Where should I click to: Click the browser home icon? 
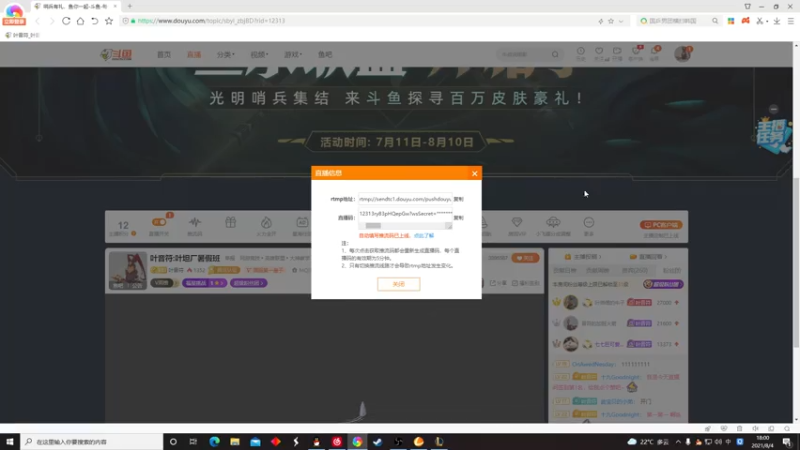point(81,21)
